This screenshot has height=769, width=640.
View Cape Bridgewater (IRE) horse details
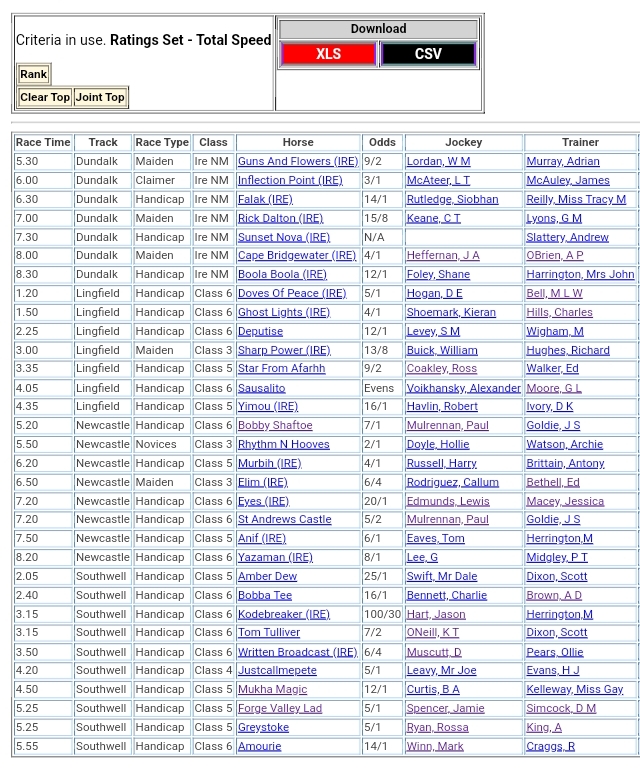pyautogui.click(x=296, y=255)
